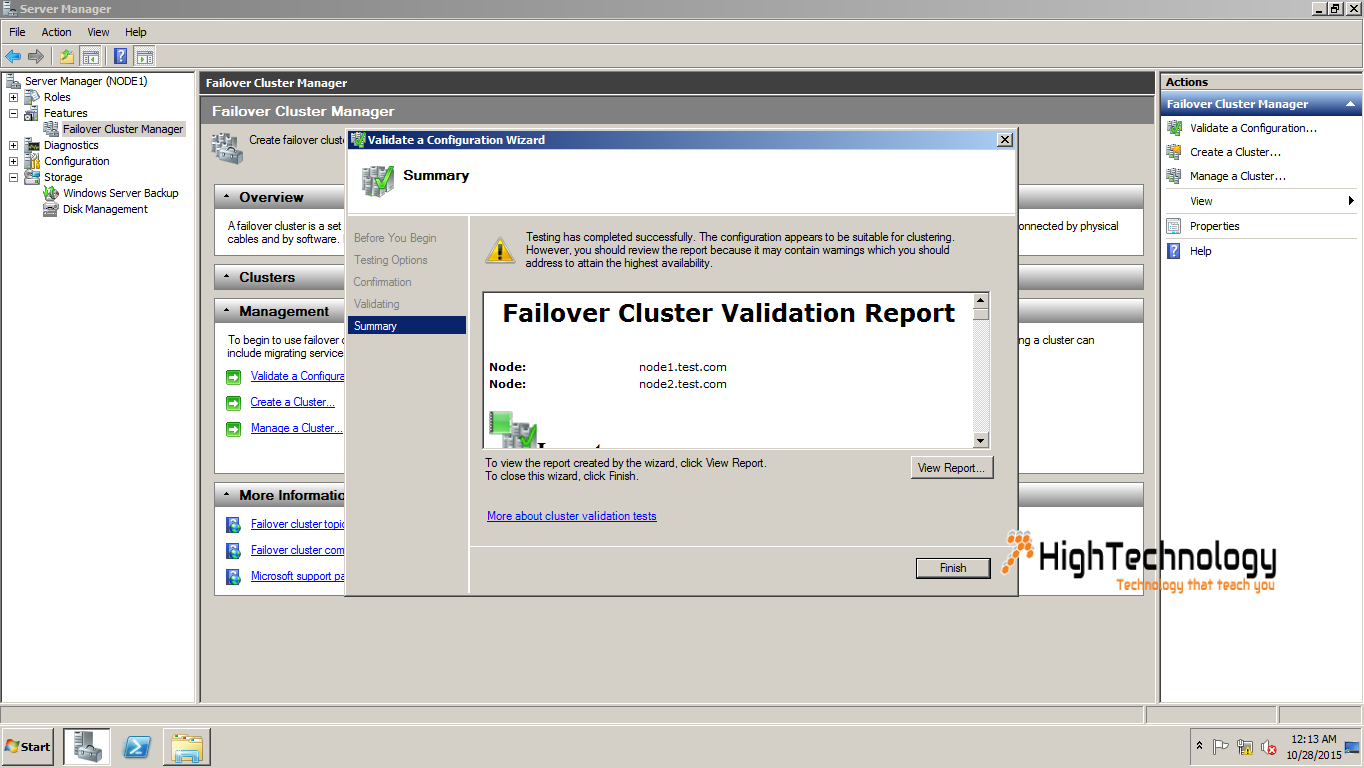Open the Failover cluster topics link
The image size is (1364, 768).
click(297, 524)
